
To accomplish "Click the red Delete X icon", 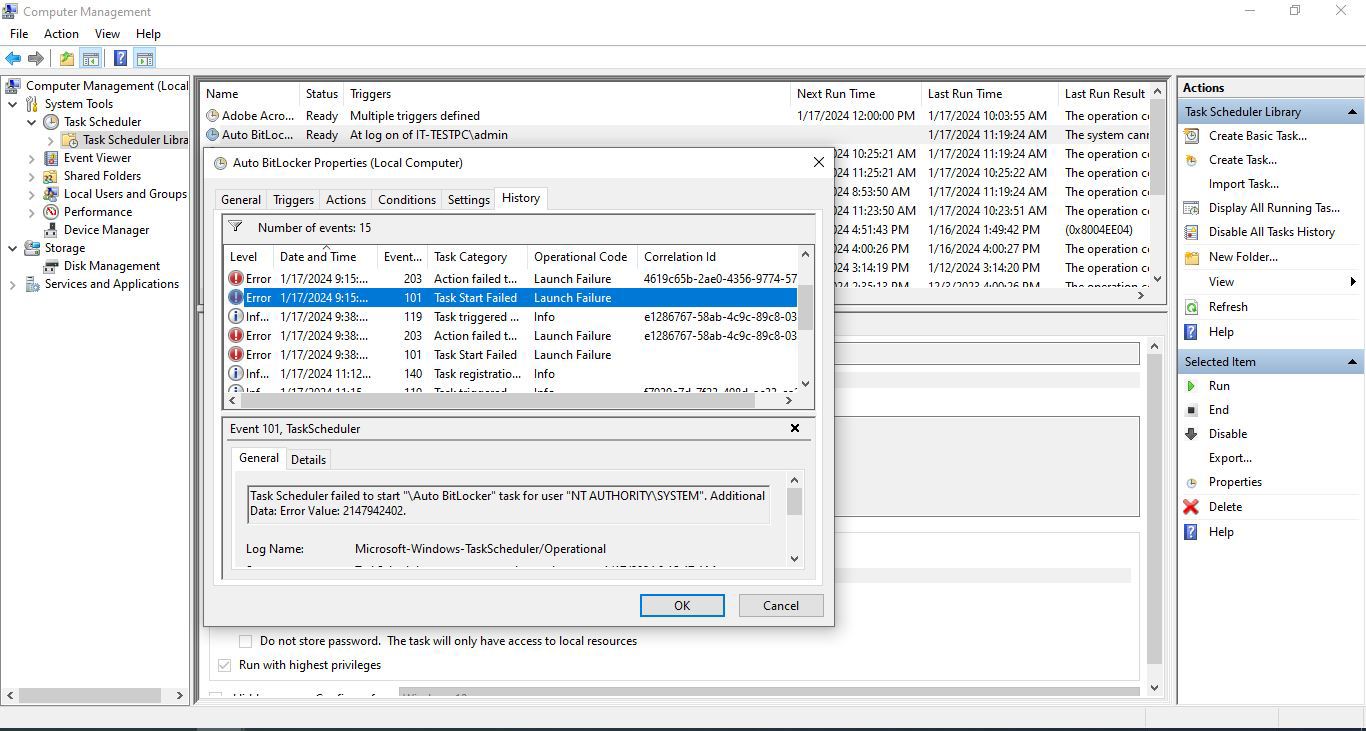I will pyautogui.click(x=1191, y=507).
